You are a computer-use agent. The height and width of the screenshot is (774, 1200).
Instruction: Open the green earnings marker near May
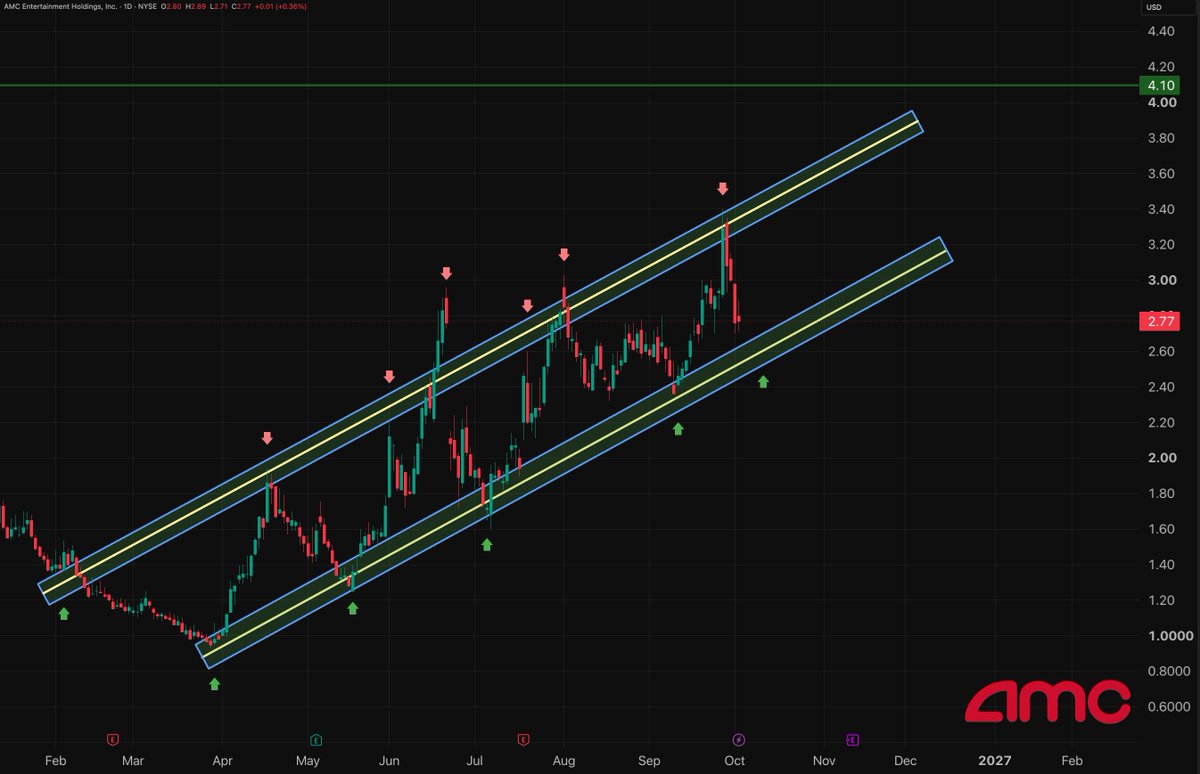tap(316, 740)
